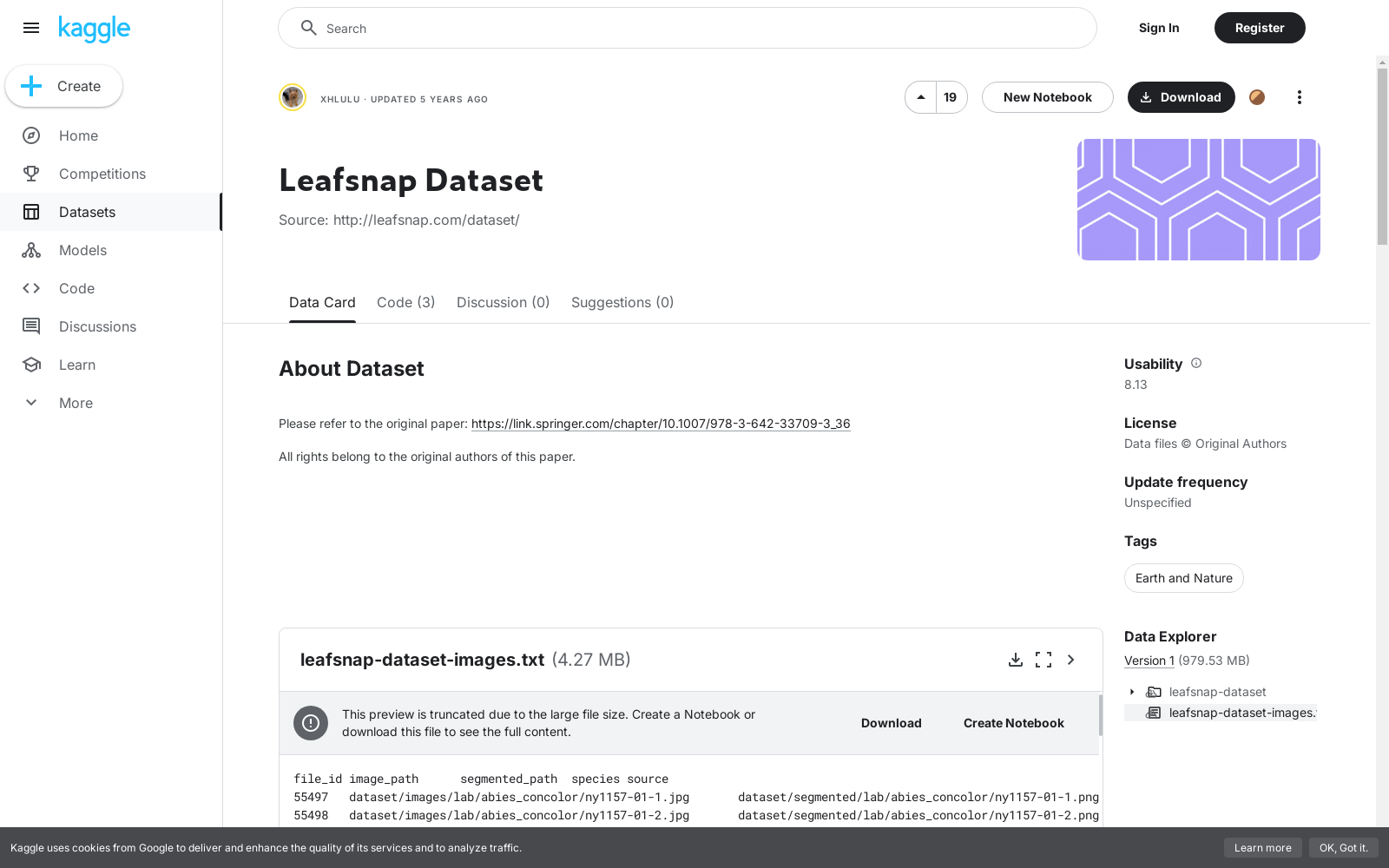Image resolution: width=1389 pixels, height=868 pixels.
Task: Open Discussions in the sidebar
Action: [111, 326]
